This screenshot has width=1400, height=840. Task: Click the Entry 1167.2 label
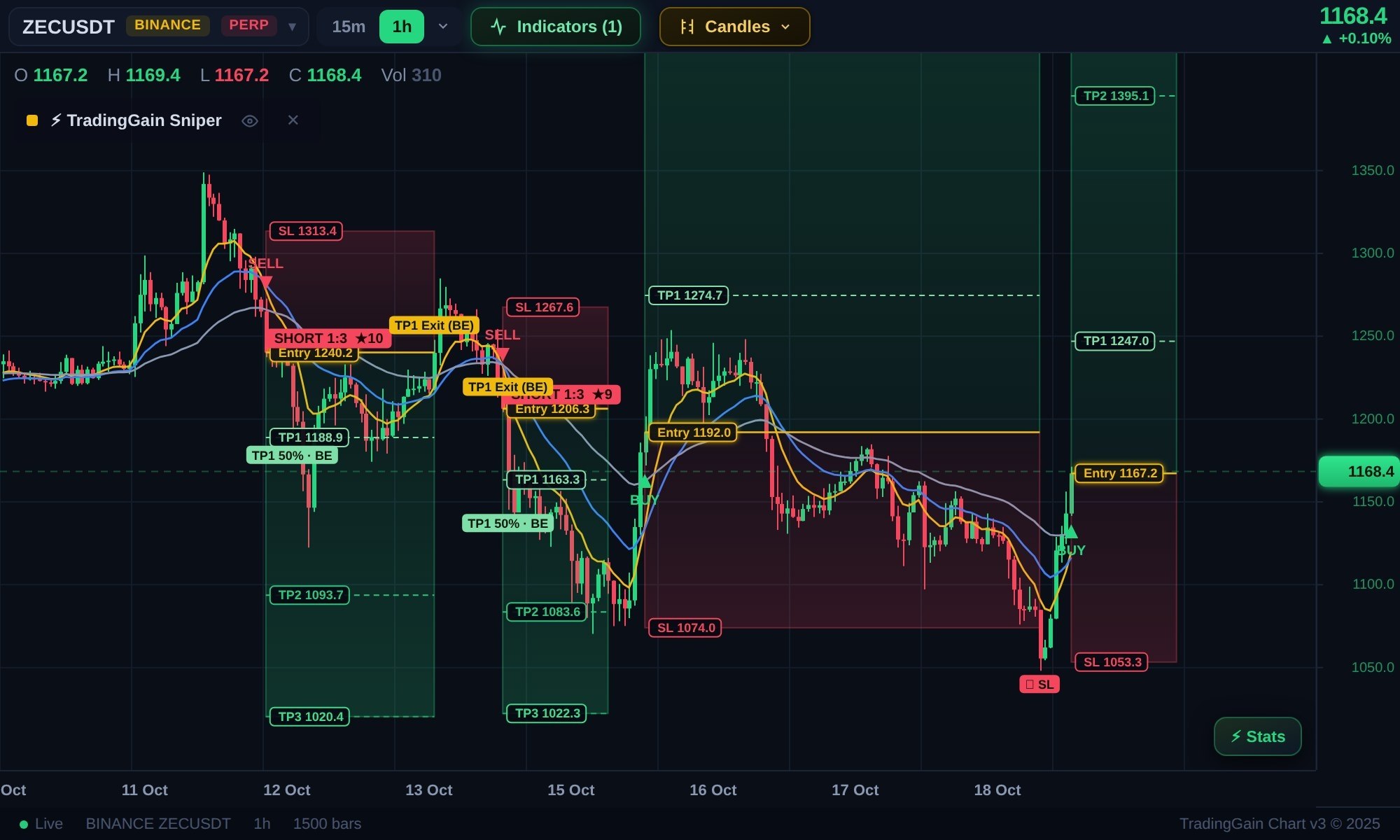1119,473
